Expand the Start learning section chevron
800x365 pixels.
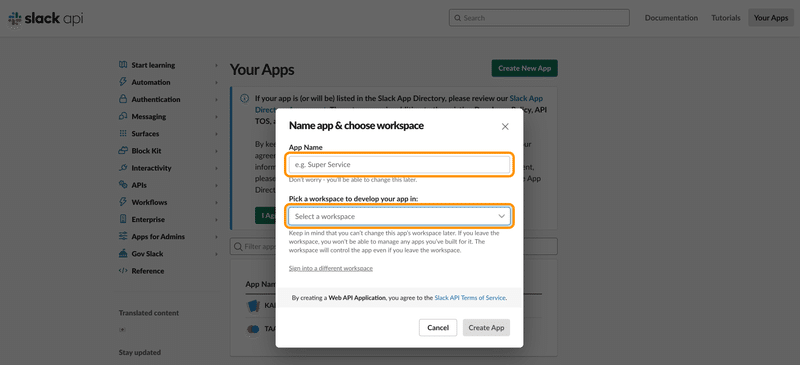click(x=216, y=65)
